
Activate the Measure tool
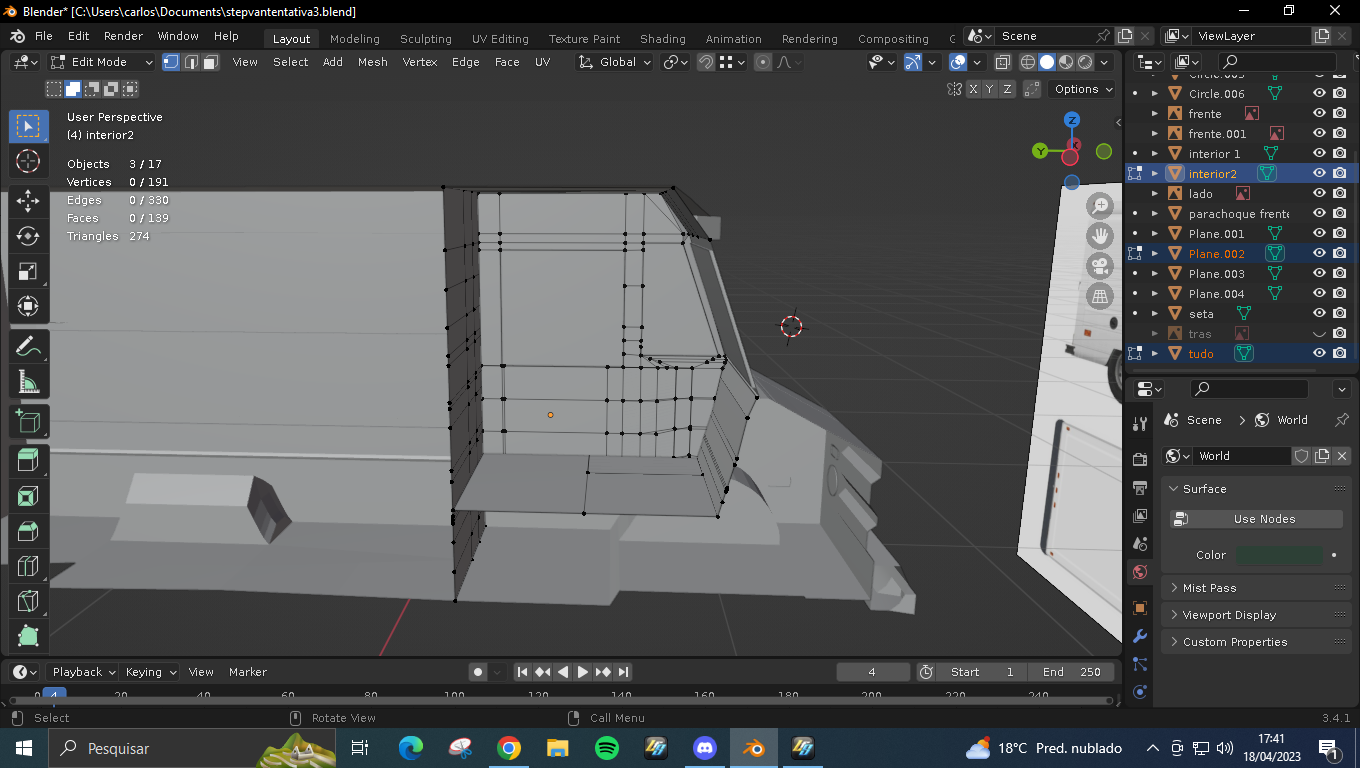coord(28,382)
